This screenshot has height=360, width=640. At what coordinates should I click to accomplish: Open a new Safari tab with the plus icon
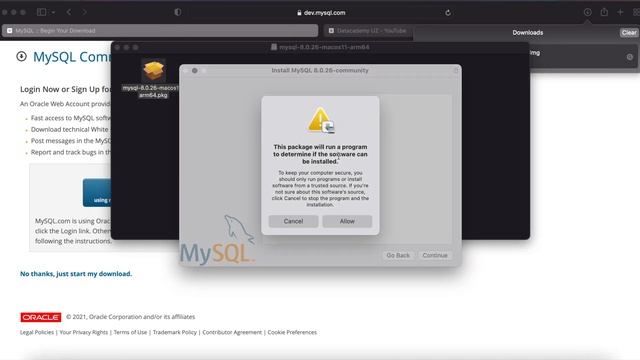click(620, 12)
